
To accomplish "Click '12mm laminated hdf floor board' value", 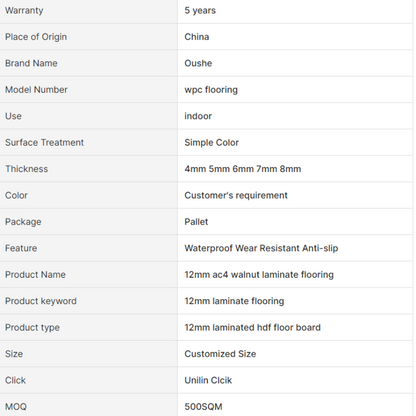I will pos(252,327).
